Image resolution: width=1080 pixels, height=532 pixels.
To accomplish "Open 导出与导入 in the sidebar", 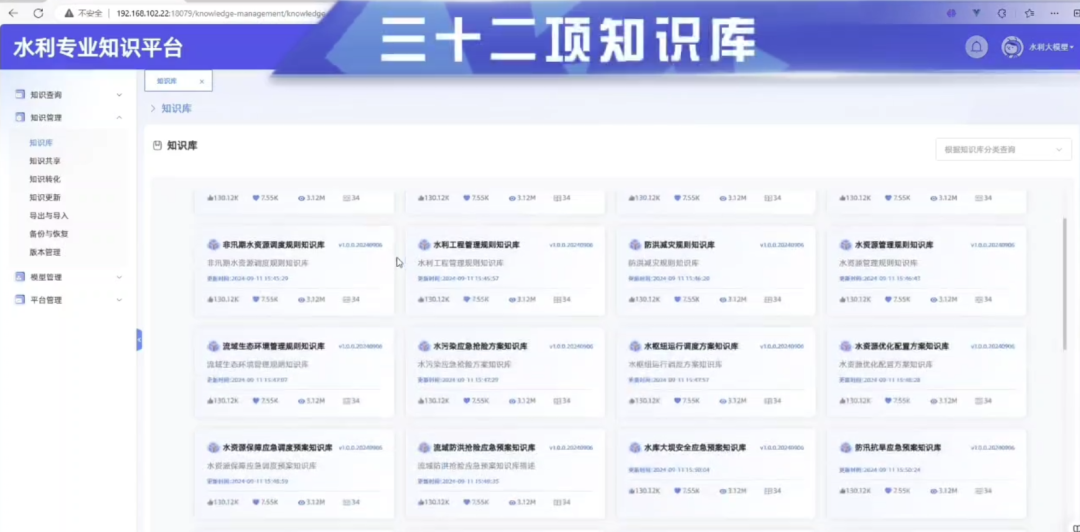I will tap(49, 216).
